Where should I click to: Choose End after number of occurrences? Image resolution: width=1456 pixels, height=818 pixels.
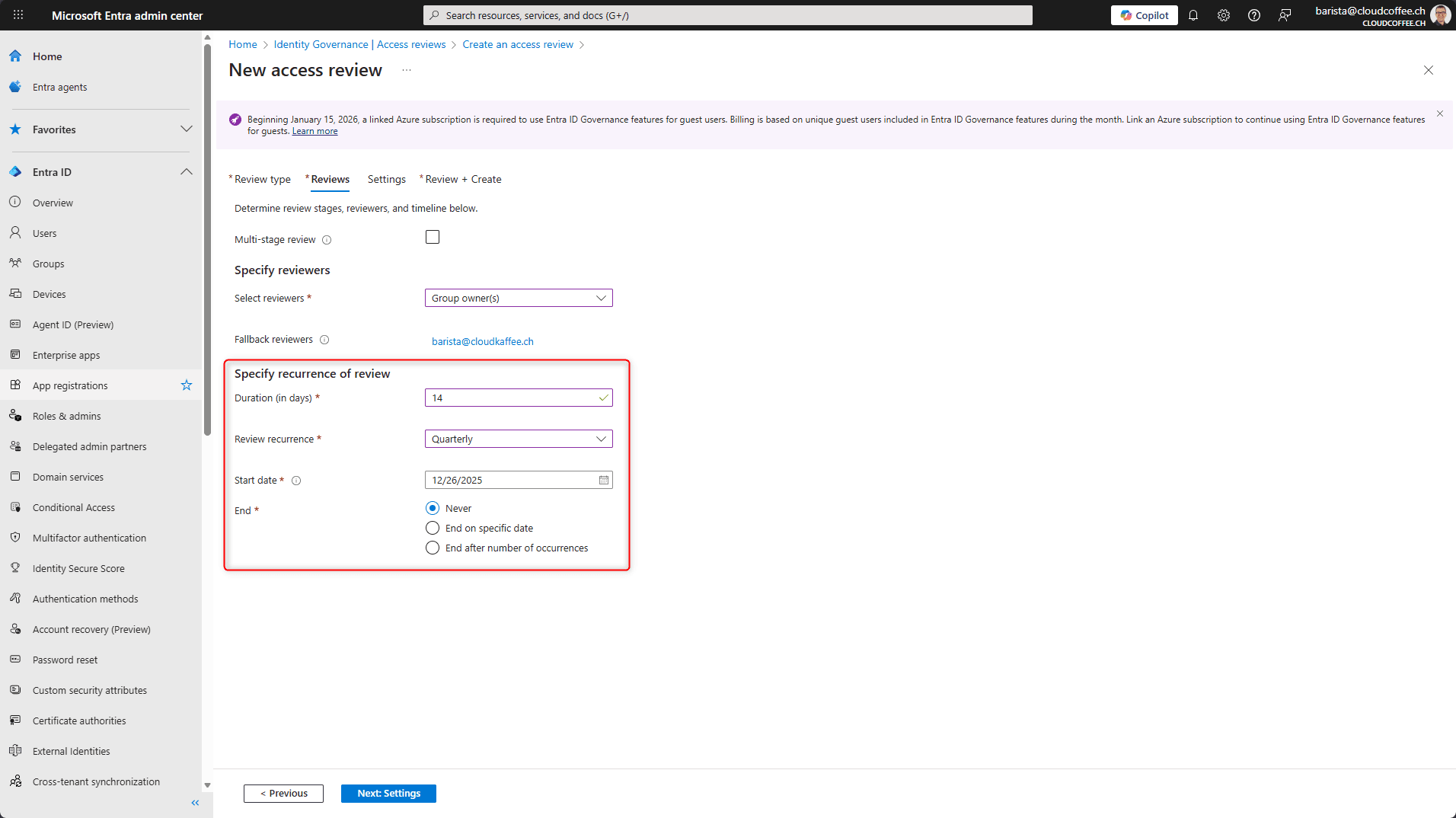click(x=433, y=548)
